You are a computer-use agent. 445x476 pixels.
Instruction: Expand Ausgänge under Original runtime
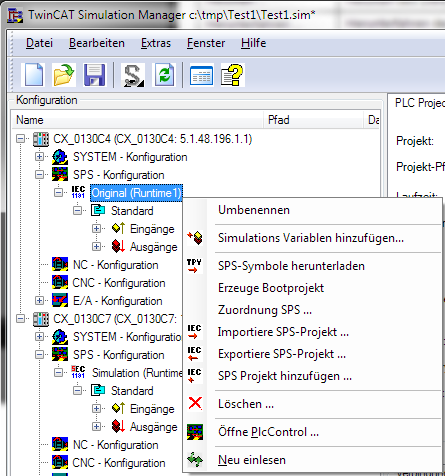[x=97, y=247]
